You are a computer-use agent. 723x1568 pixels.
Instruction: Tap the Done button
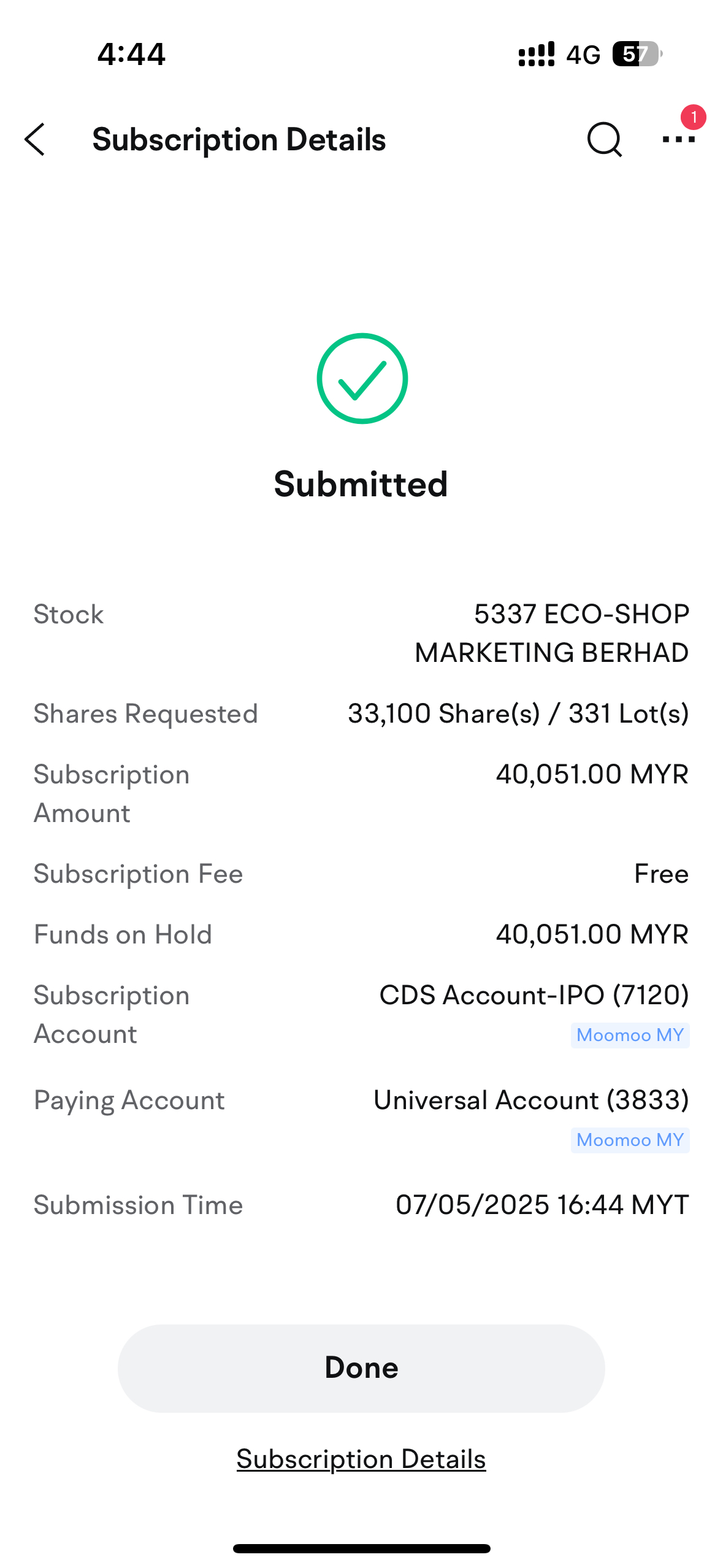[361, 1368]
